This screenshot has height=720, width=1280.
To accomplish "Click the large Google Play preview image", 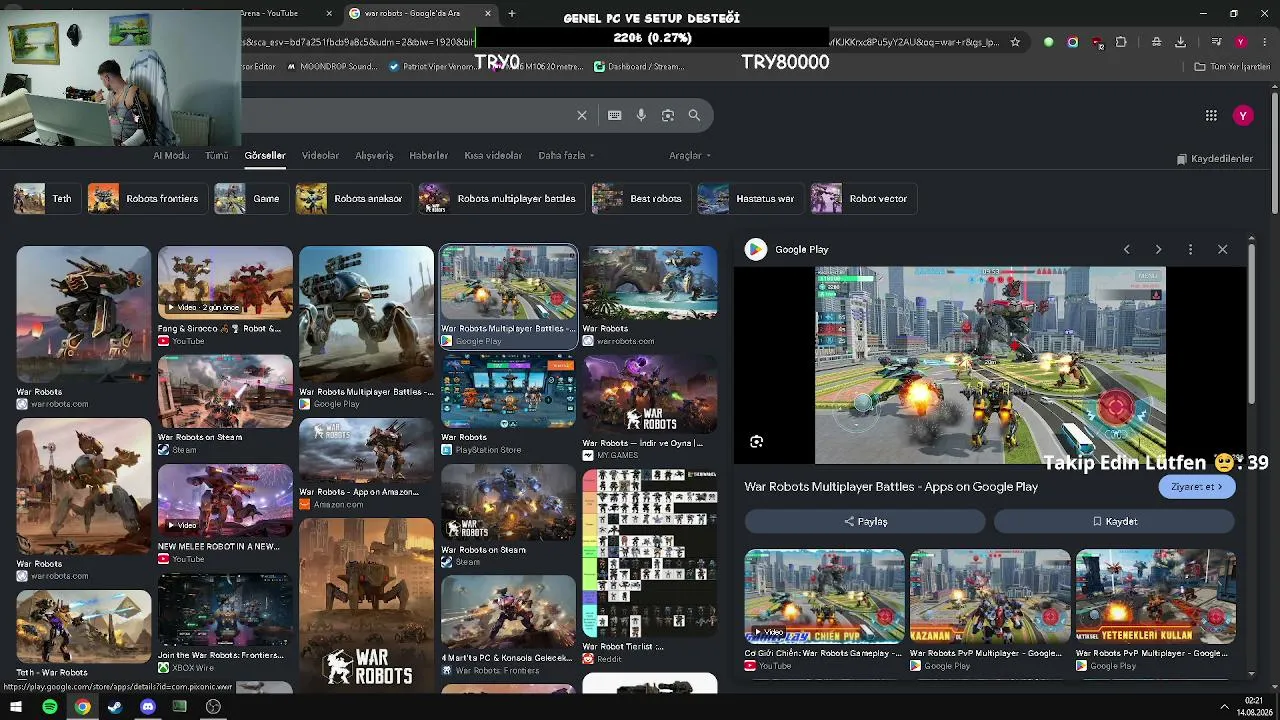I will tap(990, 365).
